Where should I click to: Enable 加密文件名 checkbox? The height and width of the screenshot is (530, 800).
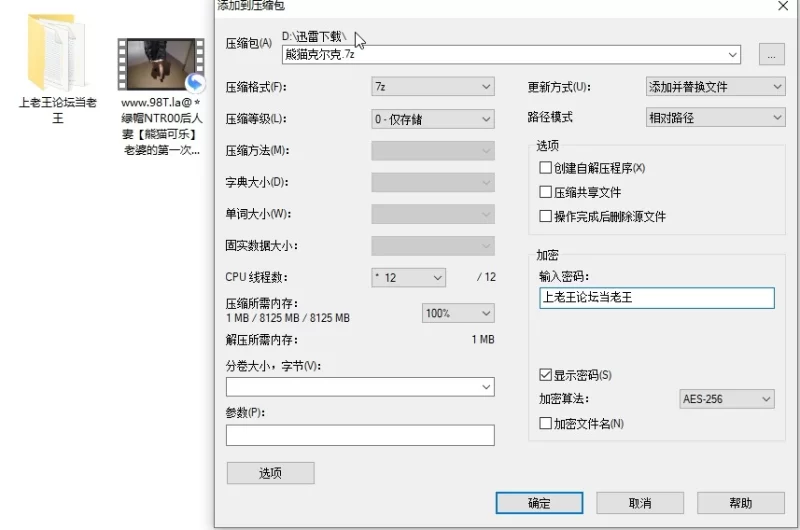tap(545, 423)
